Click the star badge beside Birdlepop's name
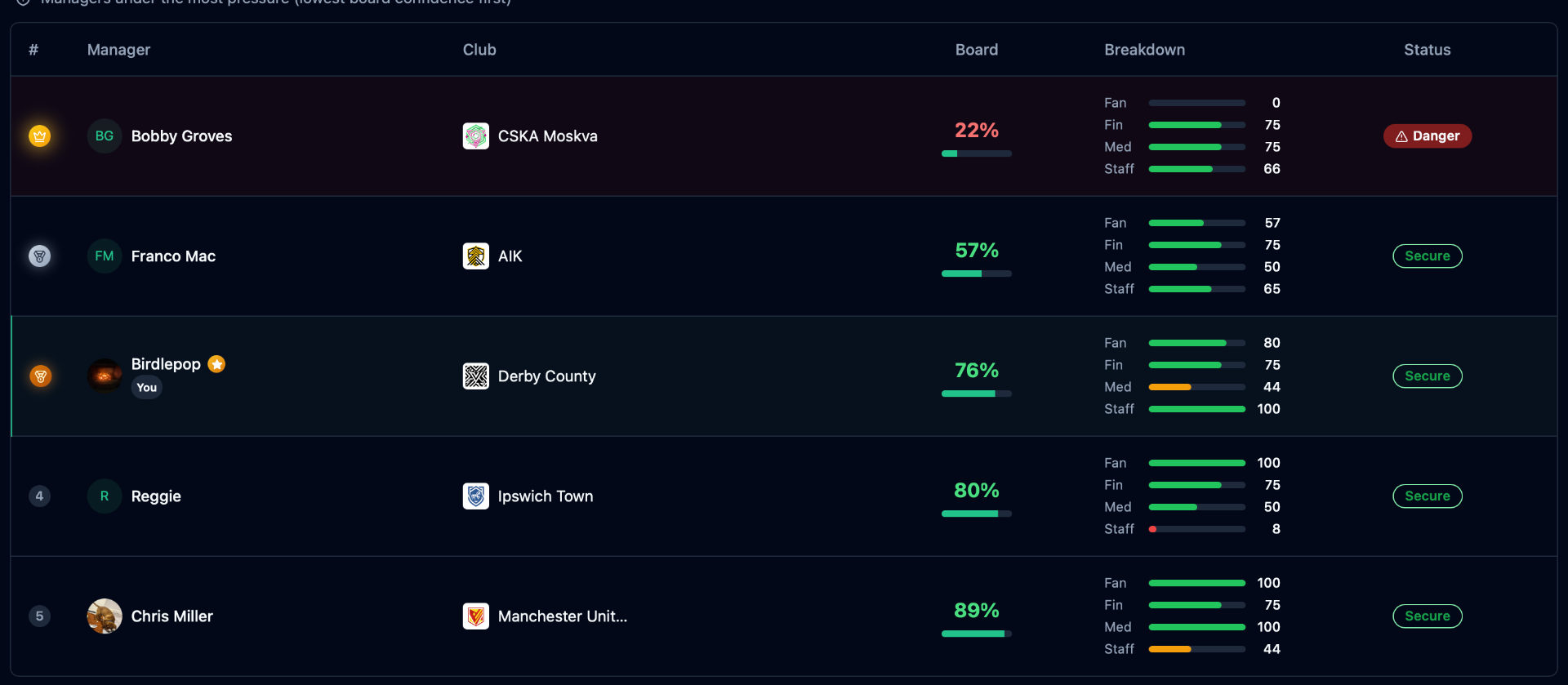Image resolution: width=1568 pixels, height=685 pixels. pyautogui.click(x=216, y=364)
